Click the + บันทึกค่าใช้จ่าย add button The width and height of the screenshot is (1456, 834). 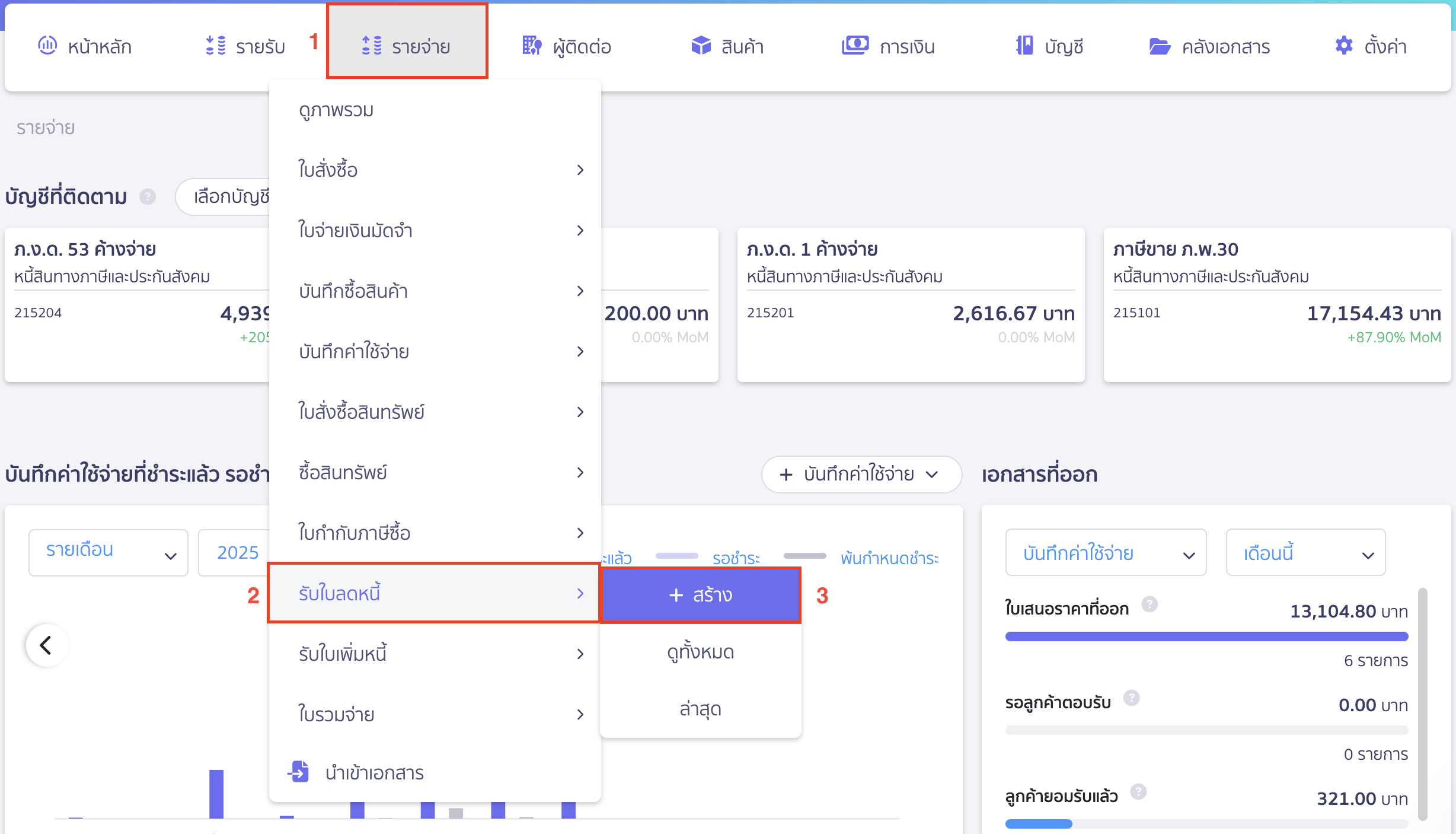point(861,474)
